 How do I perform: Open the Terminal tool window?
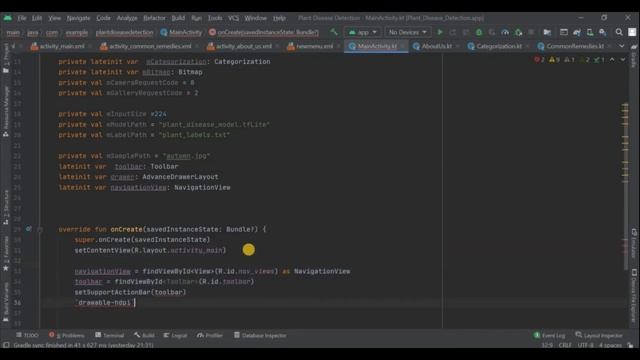click(x=109, y=335)
